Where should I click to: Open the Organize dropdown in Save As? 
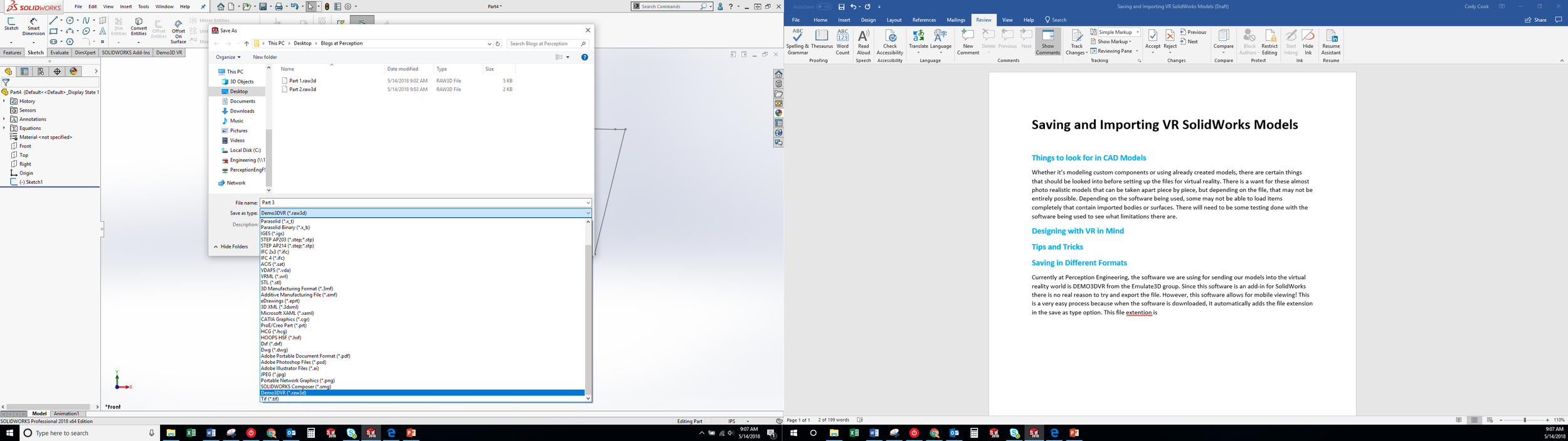228,57
